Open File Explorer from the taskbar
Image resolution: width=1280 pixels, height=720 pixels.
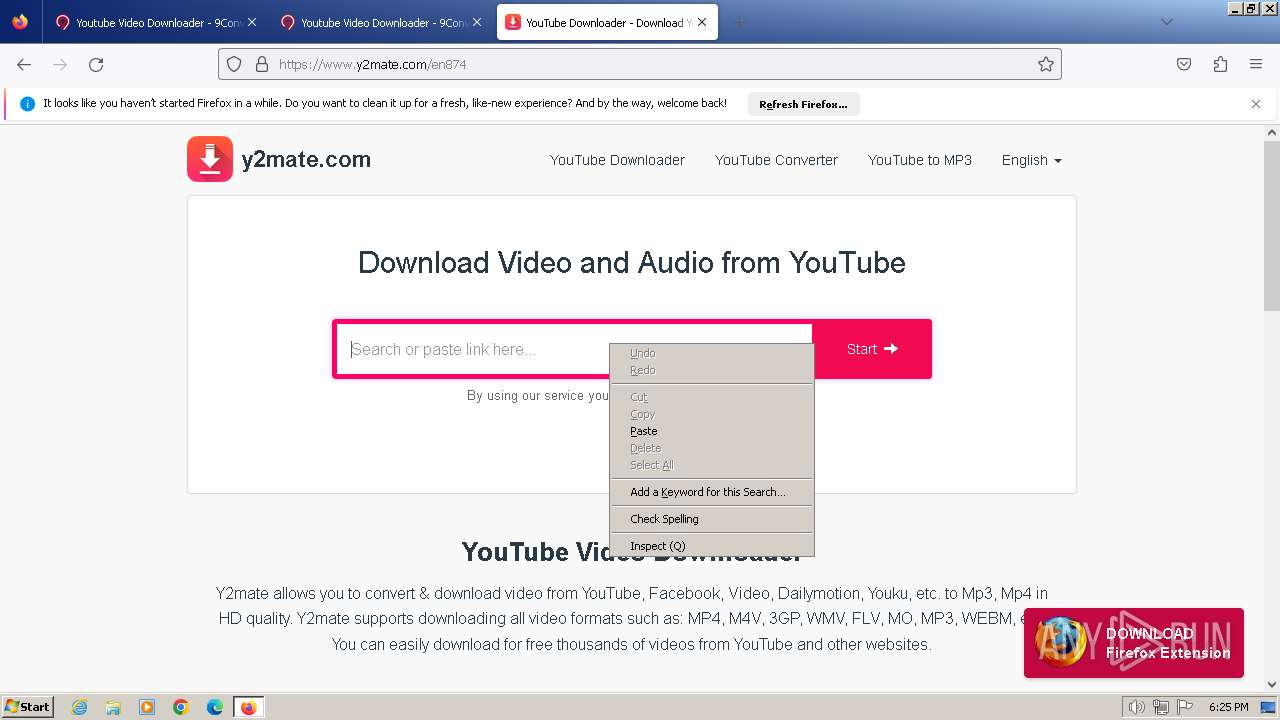click(113, 707)
